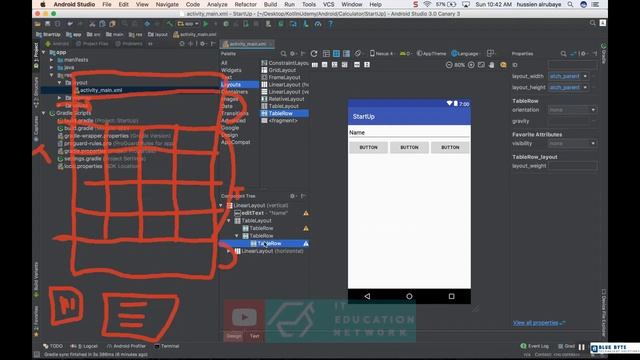Screen dimensions: 640x360
Task: Open the VCS menu
Action: [x=329, y=4]
